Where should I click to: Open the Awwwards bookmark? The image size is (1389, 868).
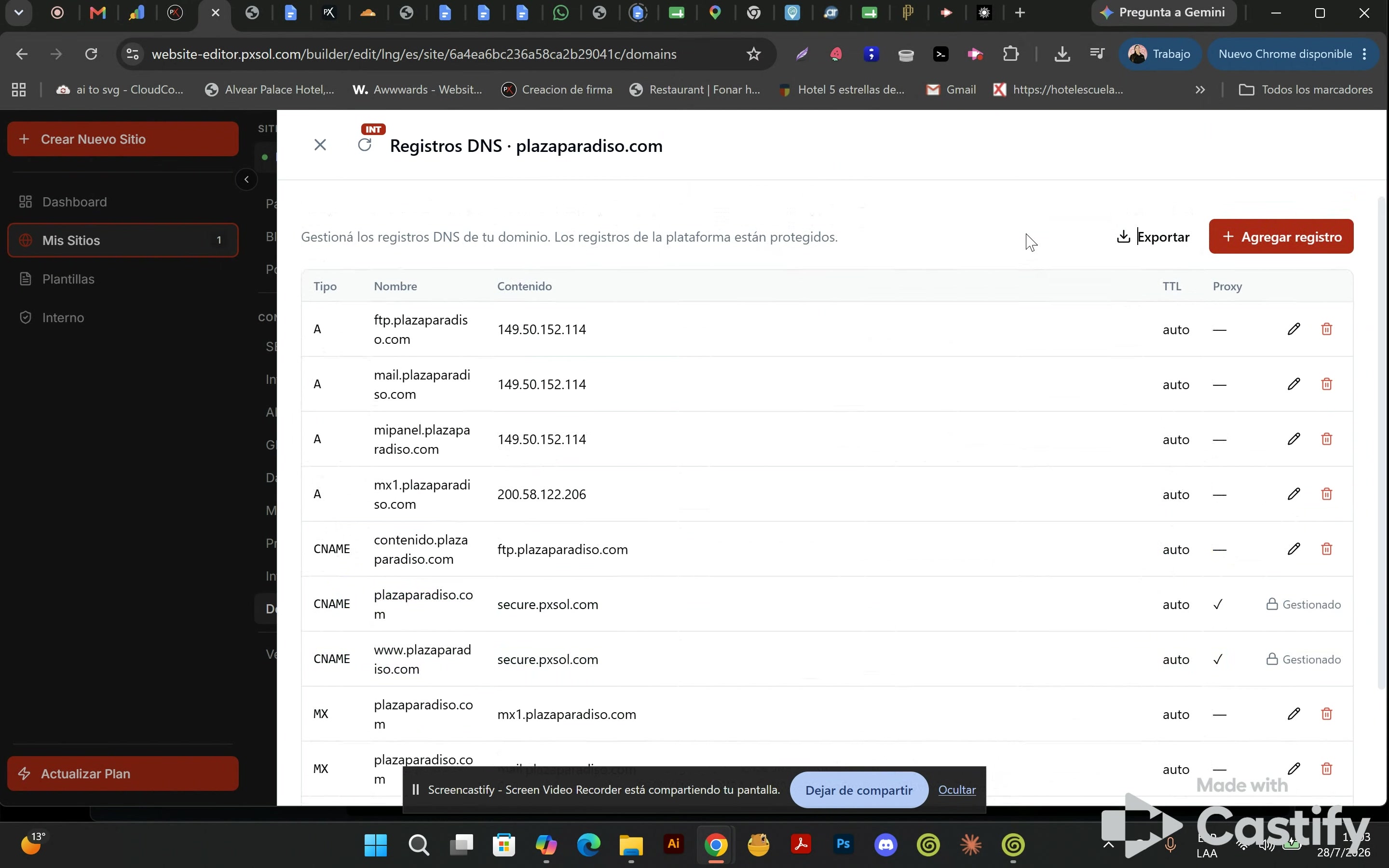click(x=417, y=90)
